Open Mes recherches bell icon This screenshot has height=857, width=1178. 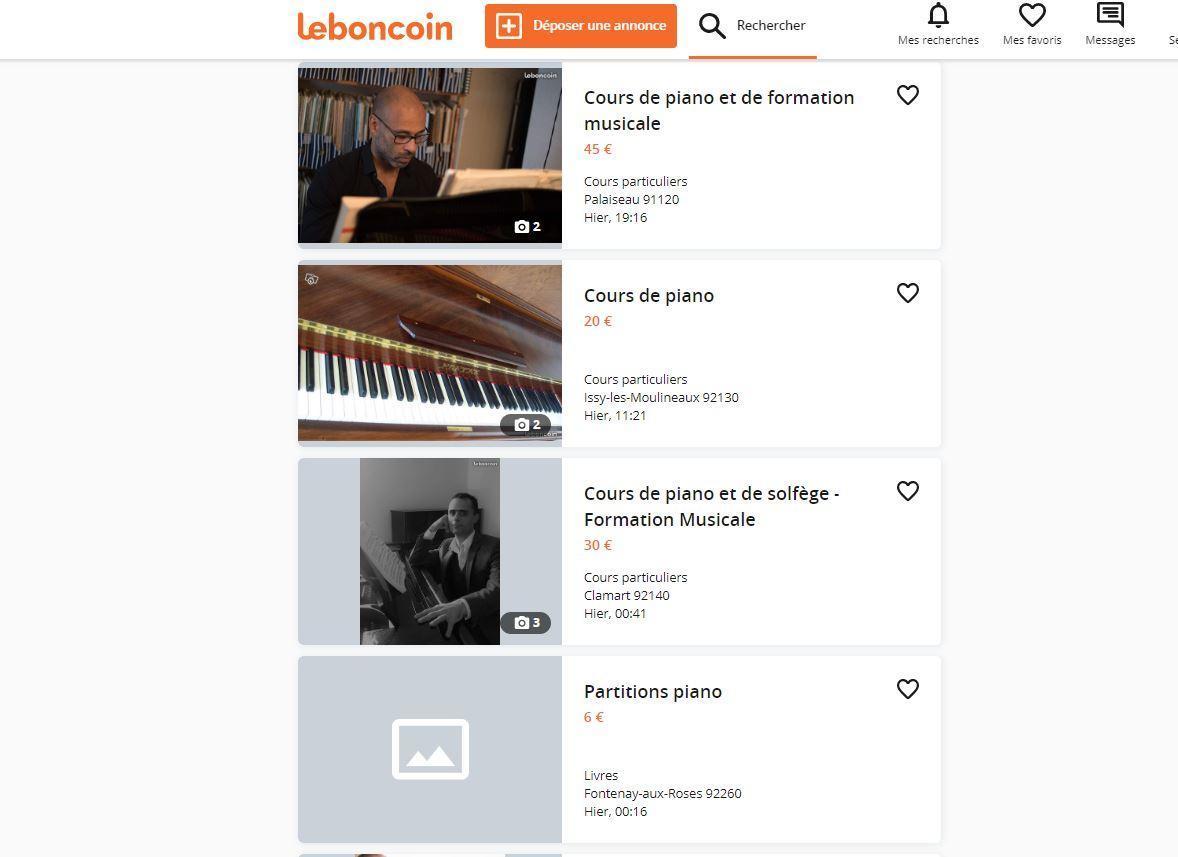938,16
